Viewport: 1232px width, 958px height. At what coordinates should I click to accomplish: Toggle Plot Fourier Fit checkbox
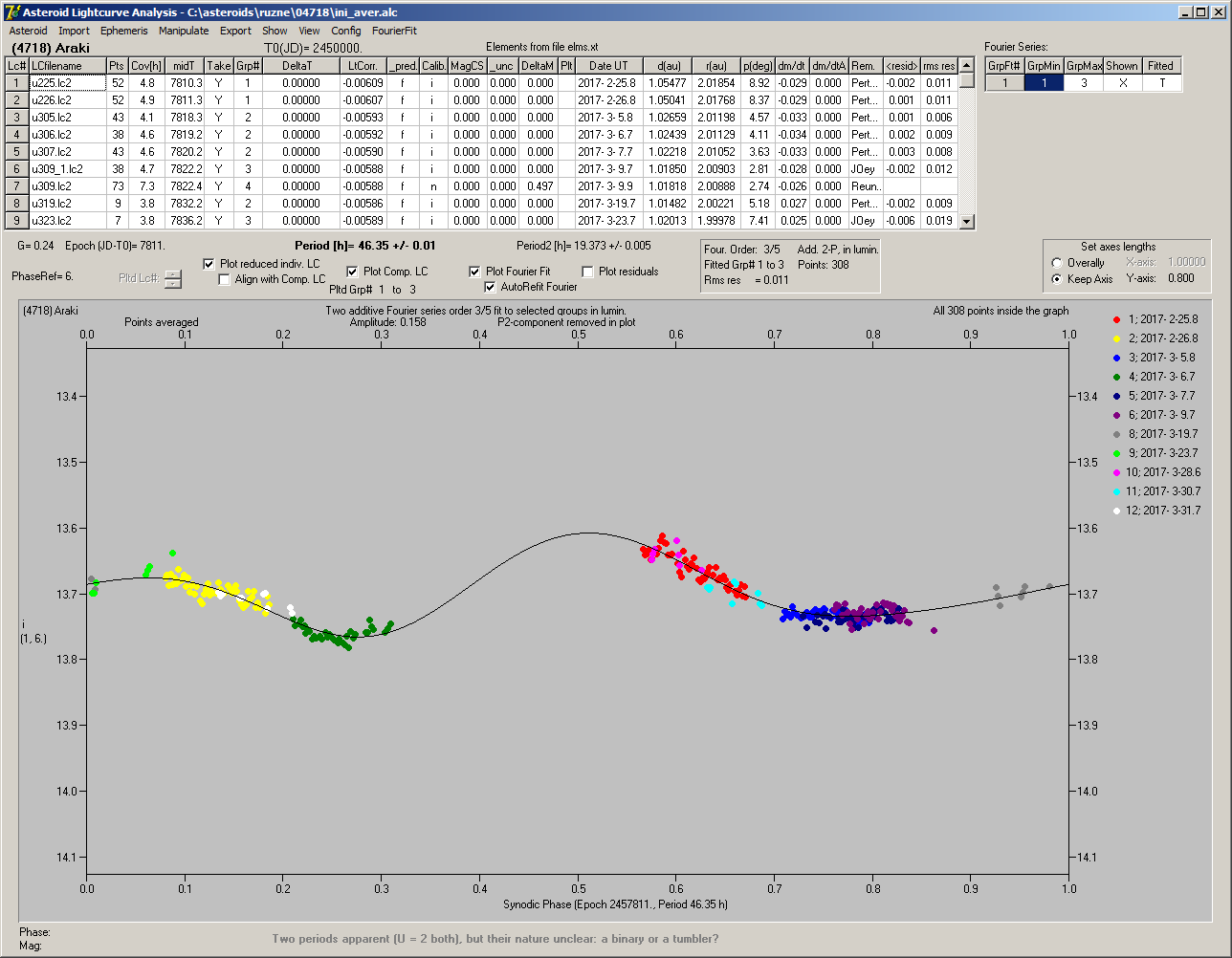[474, 272]
